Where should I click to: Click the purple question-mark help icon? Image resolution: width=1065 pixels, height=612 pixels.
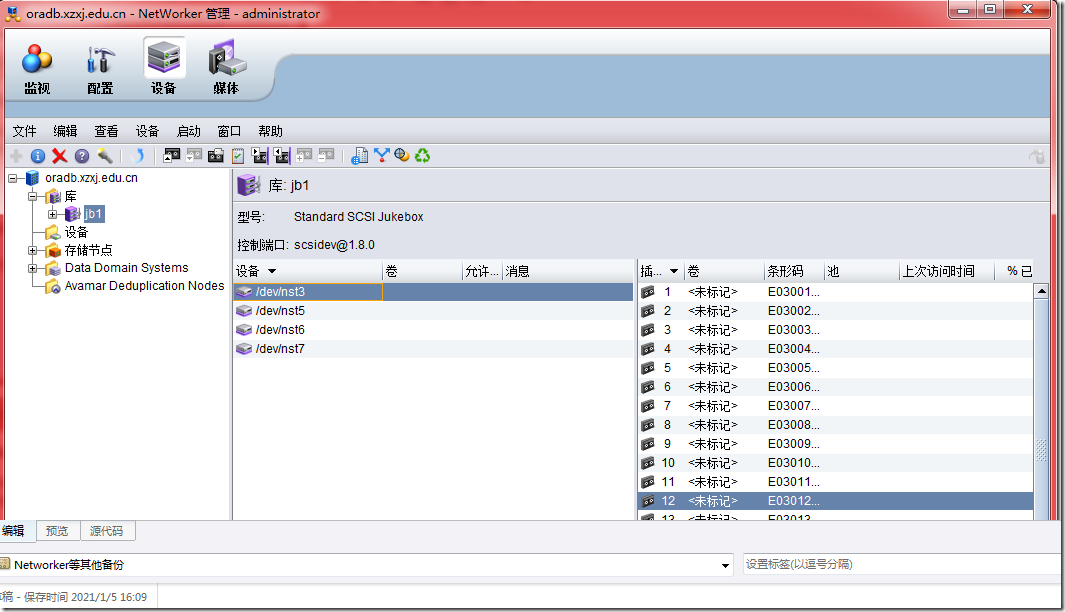point(82,156)
